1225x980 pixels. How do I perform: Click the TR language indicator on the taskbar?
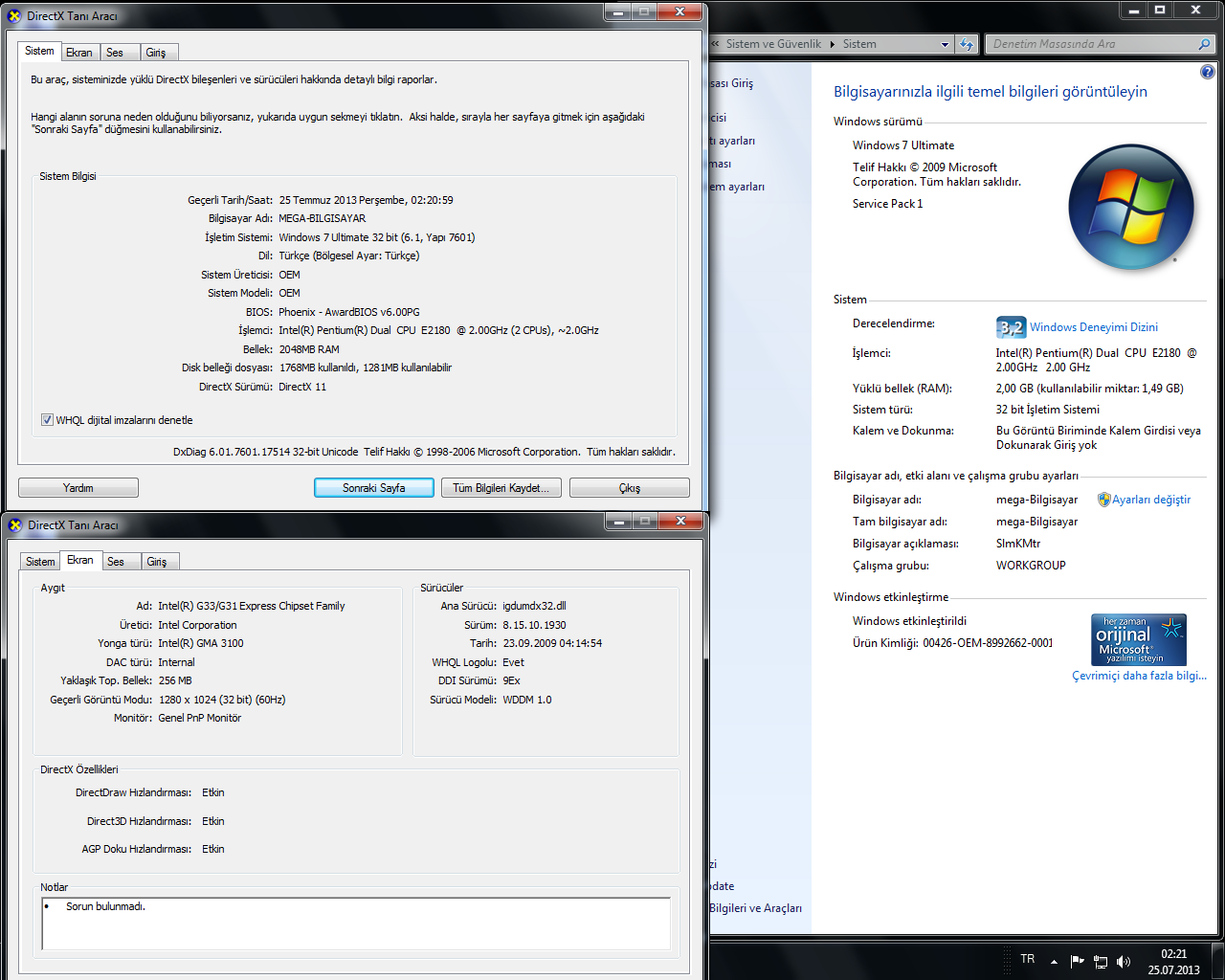(1027, 959)
